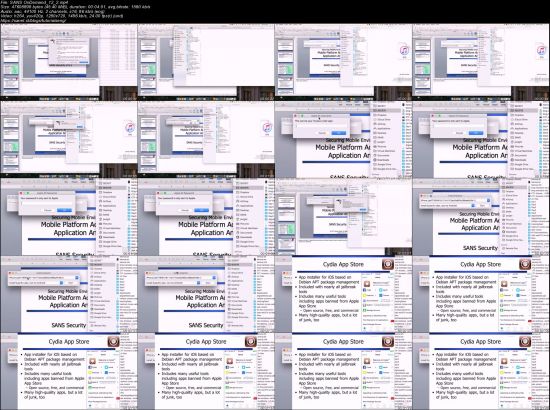This screenshot has width=550, height=410.
Task: Select Downloads in the seventh frame's Finder sidebar
Action: [383, 160]
